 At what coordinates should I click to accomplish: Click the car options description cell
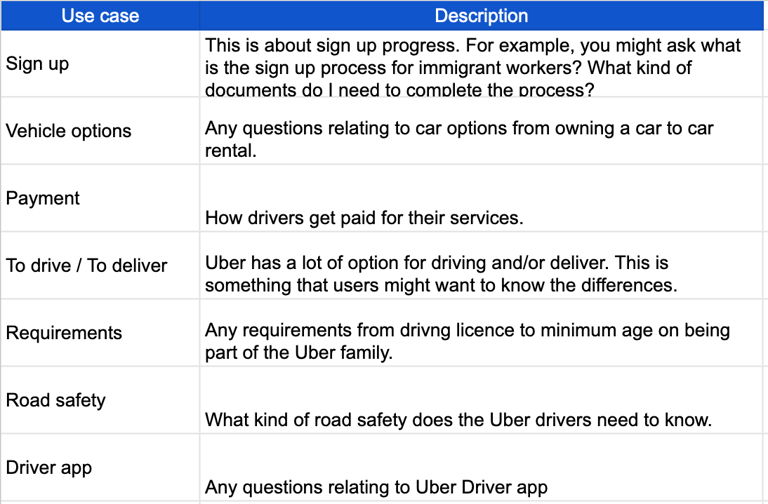[x=481, y=131]
